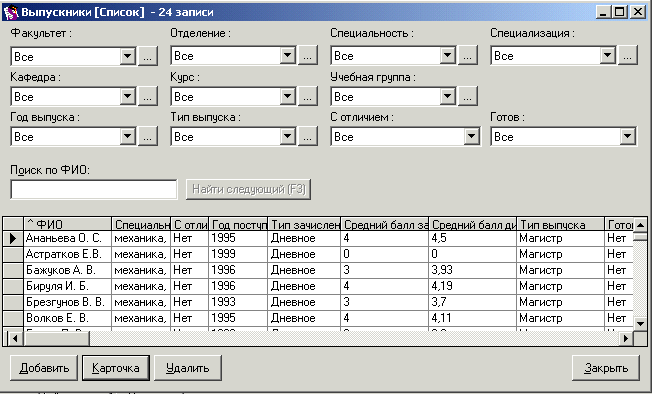Click the 1993 admission year cell
This screenshot has width=652, height=394.
(x=238, y=302)
